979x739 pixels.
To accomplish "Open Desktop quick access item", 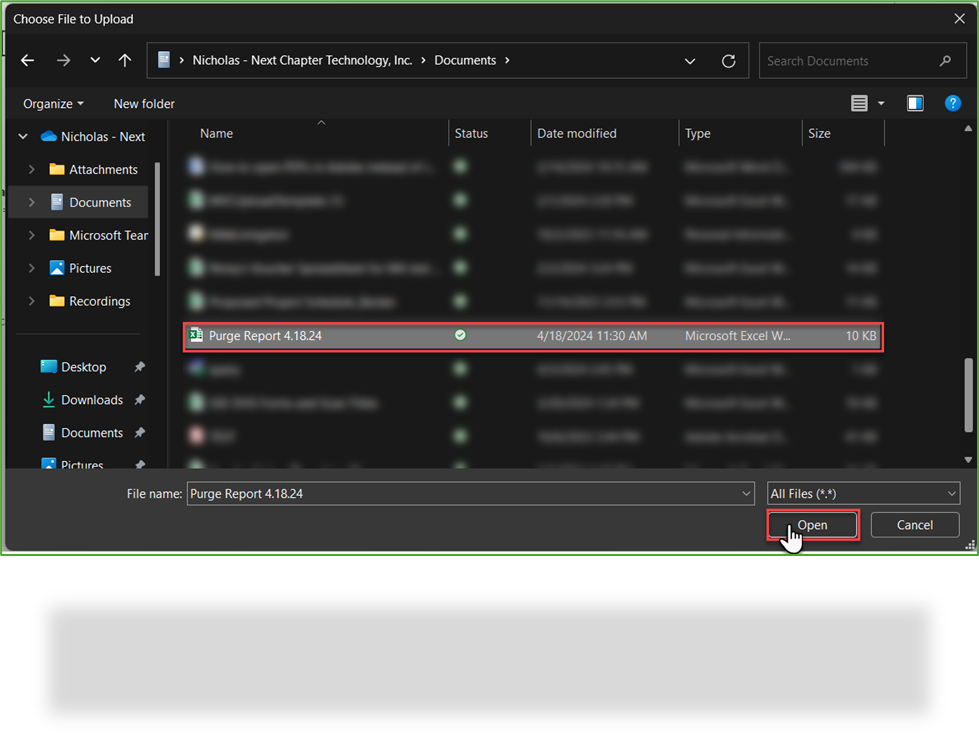I will click(x=73, y=367).
